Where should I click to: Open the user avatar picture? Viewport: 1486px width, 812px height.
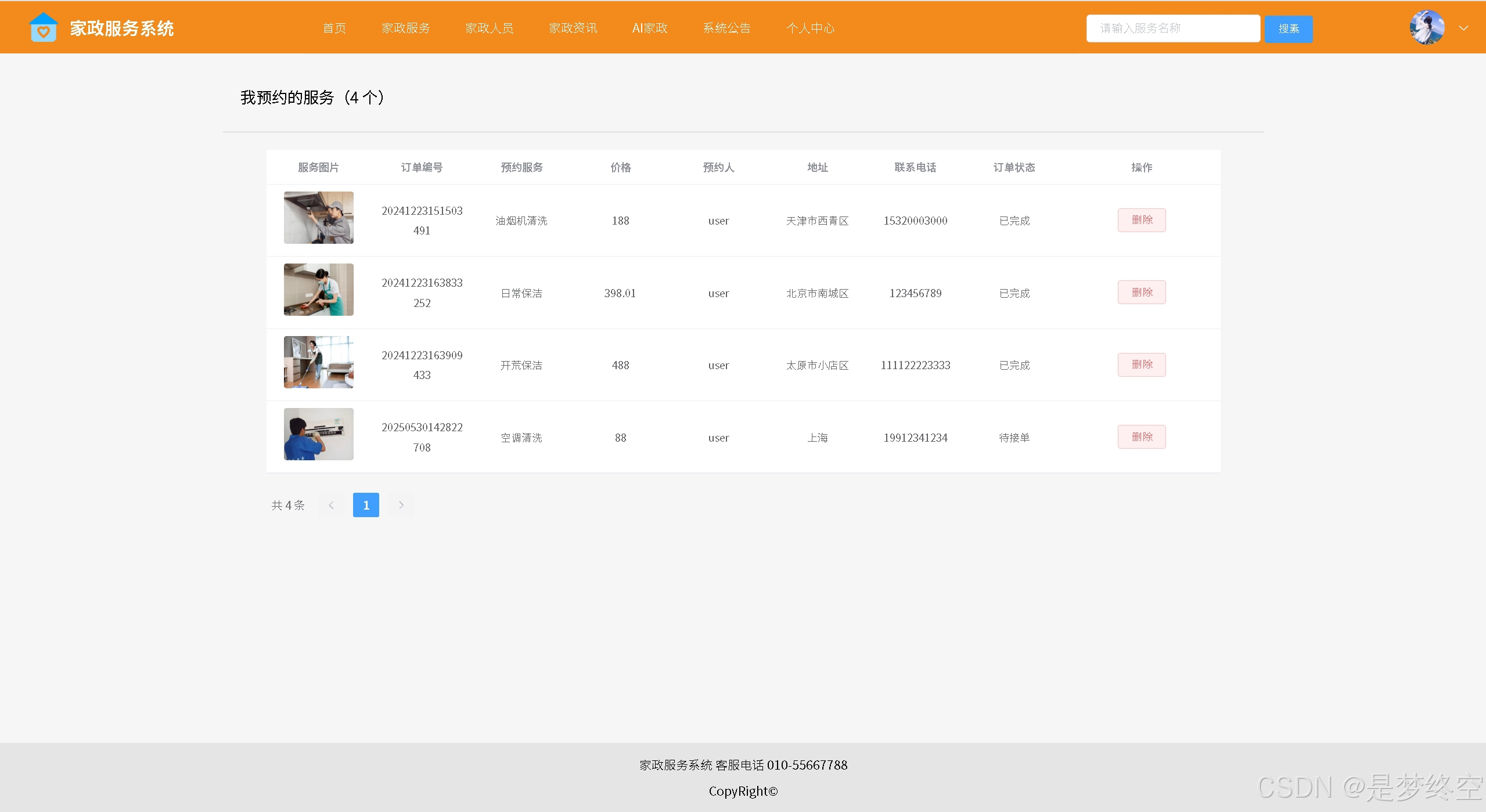tap(1427, 27)
